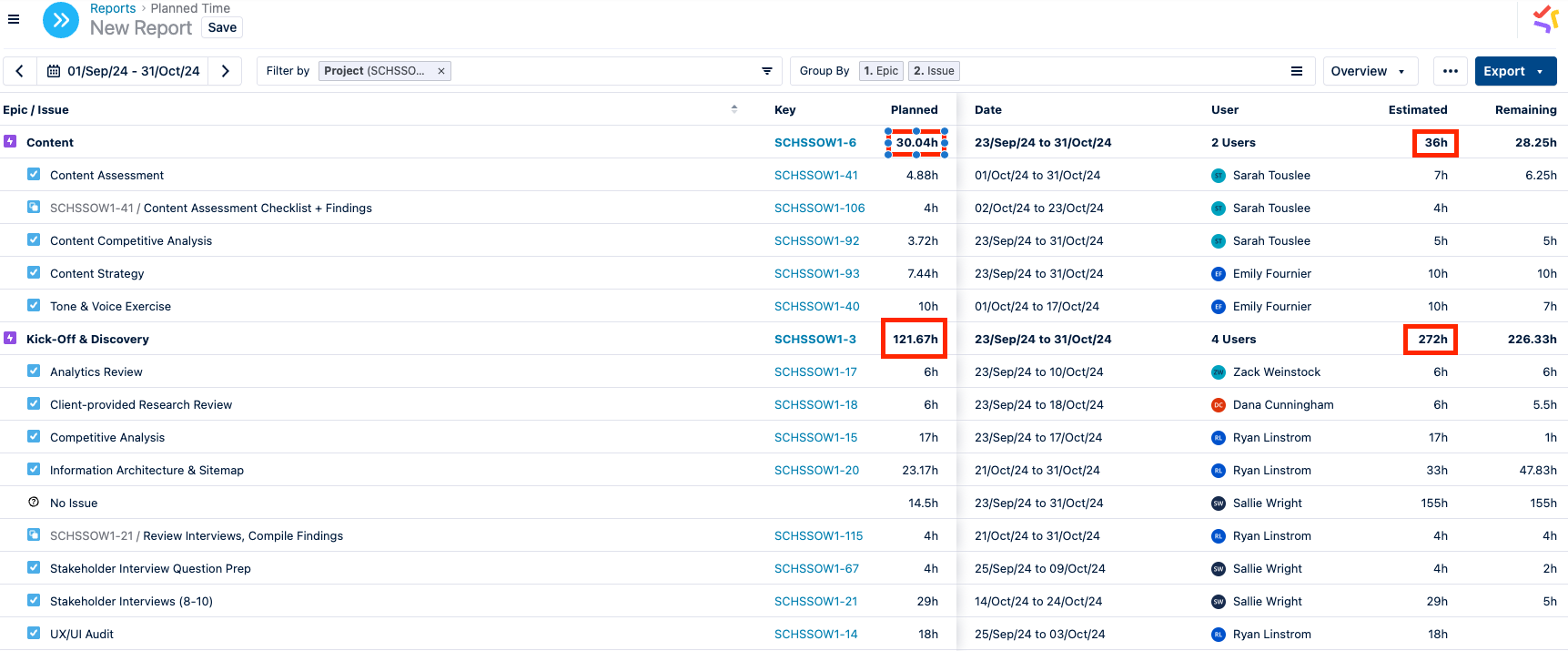The width and height of the screenshot is (1568, 651).
Task: Open issue key SCHSSOW1-106
Action: point(819,208)
